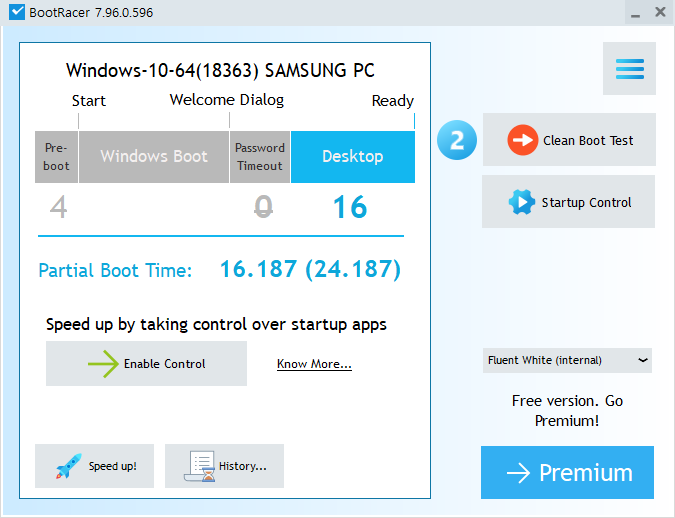Screen dimensions: 675x518
Task: Close the BootRacer window
Action: [x=660, y=12]
